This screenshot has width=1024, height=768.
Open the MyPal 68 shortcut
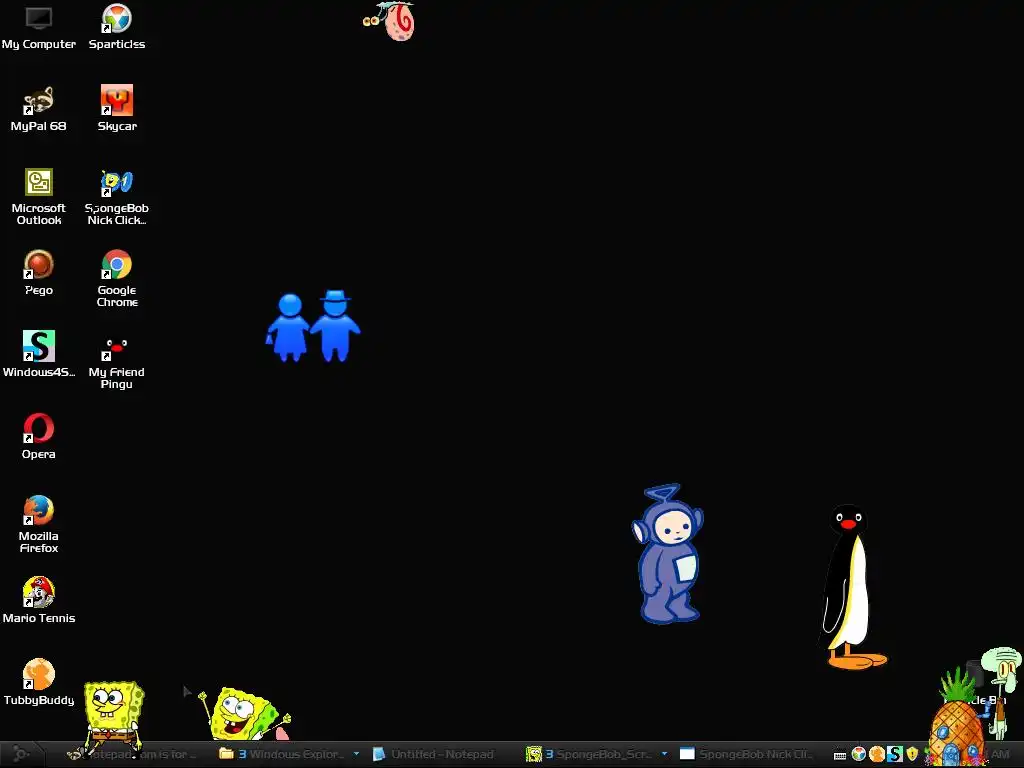point(39,109)
